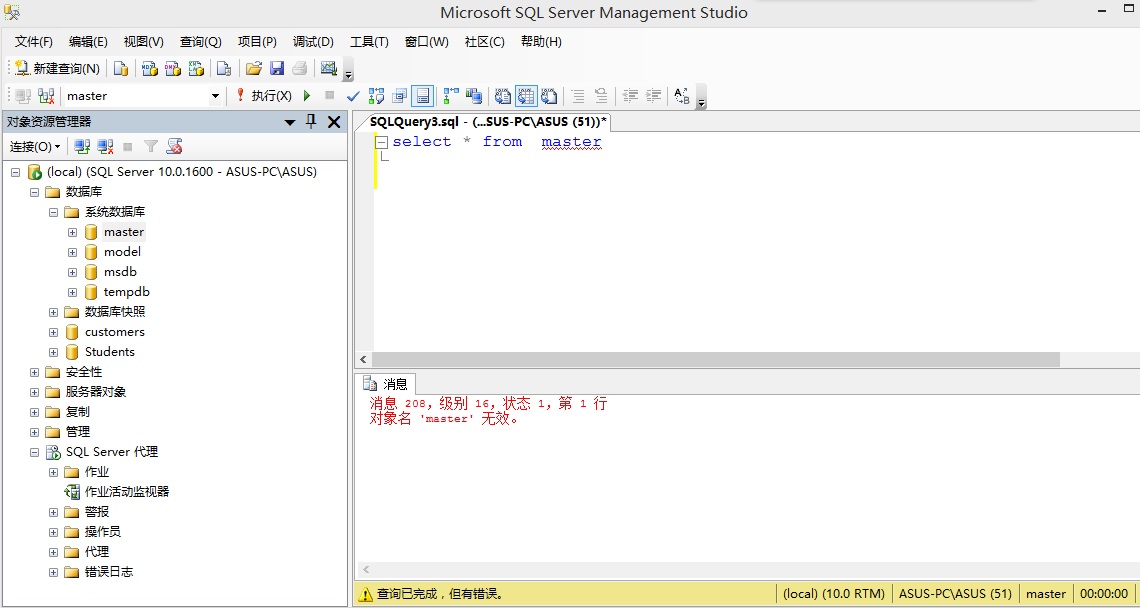Select the SQLQuery3.sql tab
The height and width of the screenshot is (608, 1140).
[489, 121]
